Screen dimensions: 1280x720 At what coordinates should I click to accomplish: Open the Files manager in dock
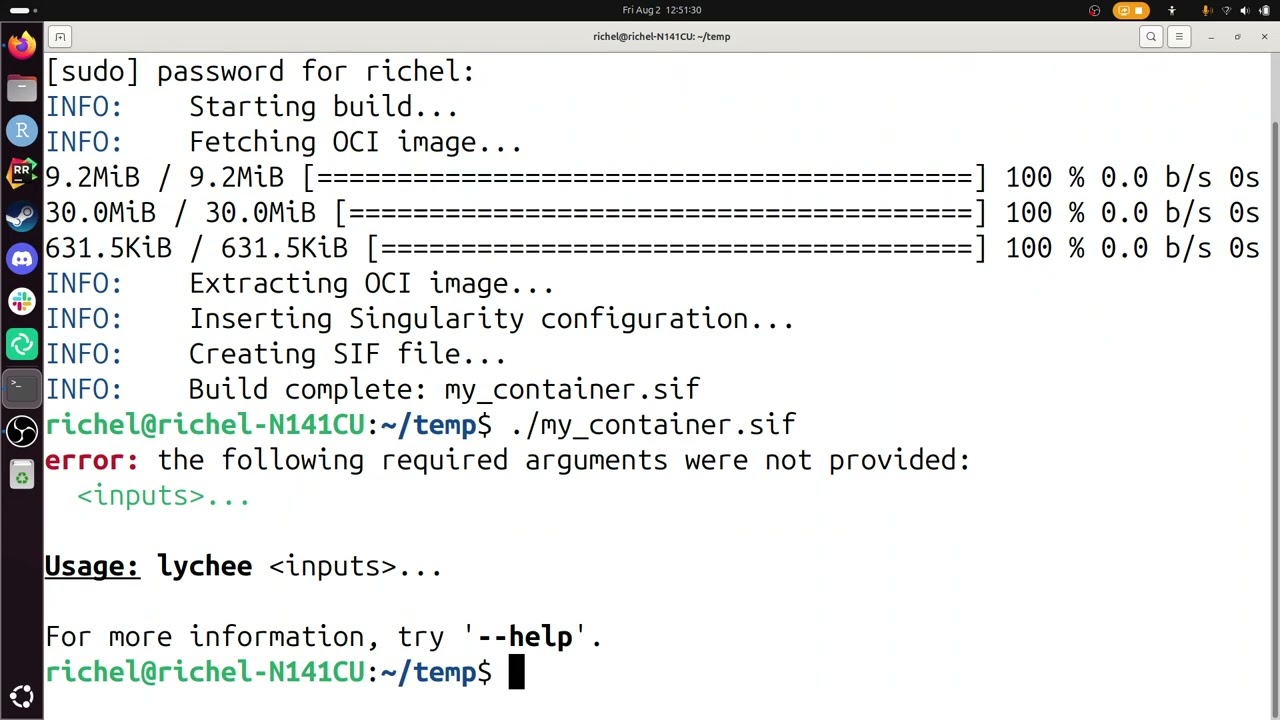tap(22, 88)
